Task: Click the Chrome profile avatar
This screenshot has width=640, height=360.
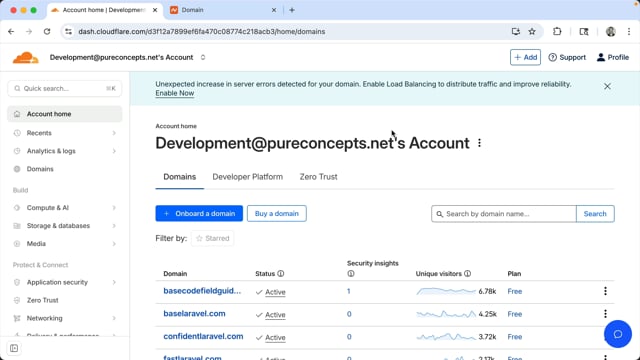Action: click(611, 31)
